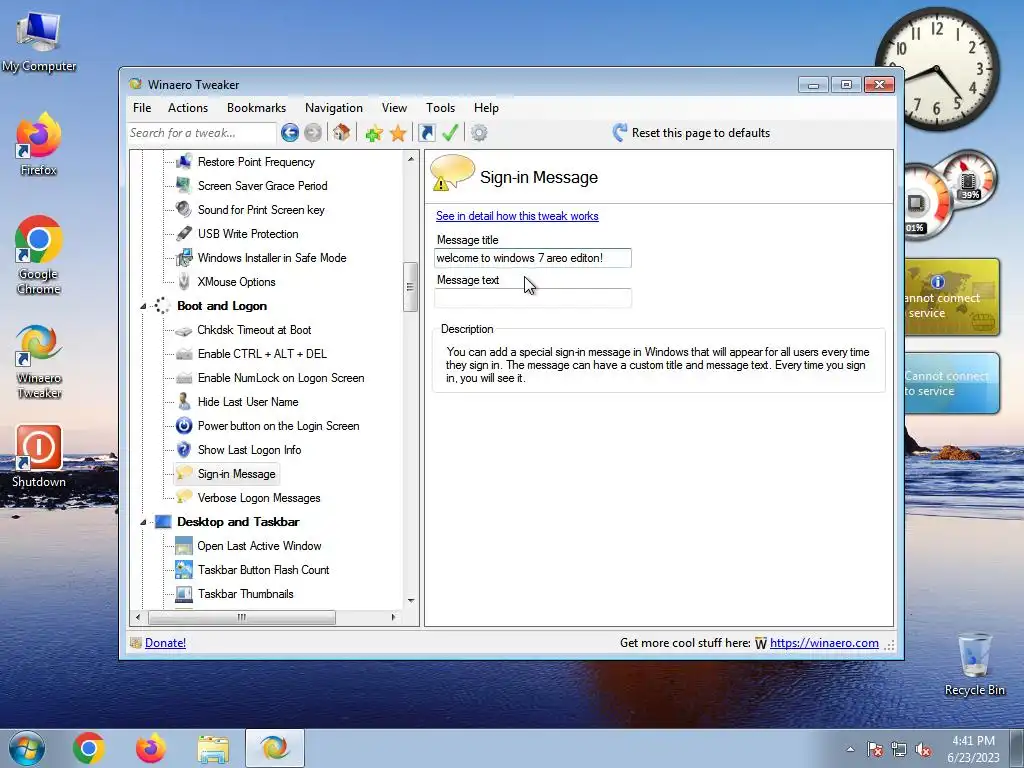Click the taskbar clock showing 4:41 PM
This screenshot has height=768, width=1024.
tap(973, 749)
